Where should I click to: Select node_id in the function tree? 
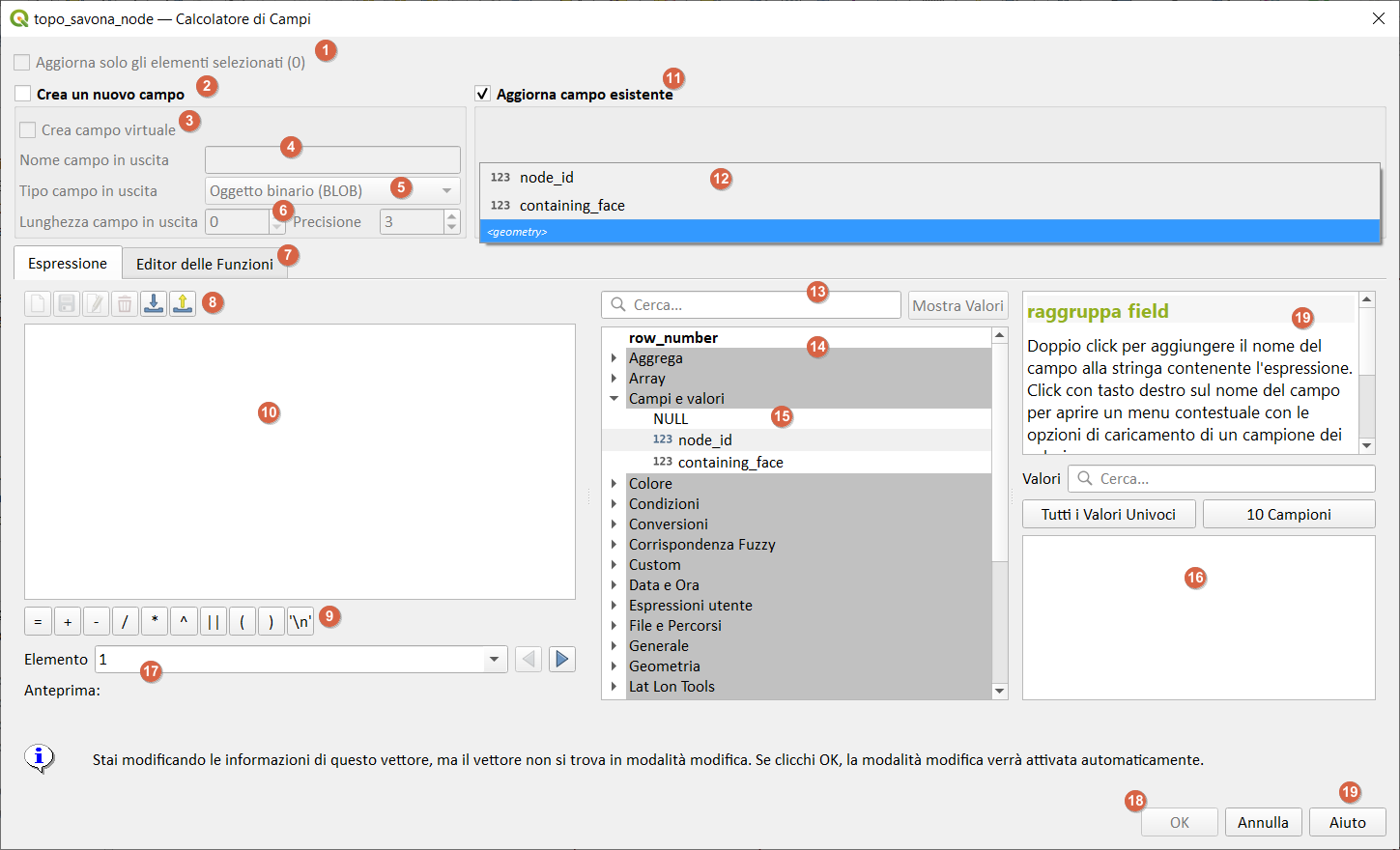tap(704, 439)
